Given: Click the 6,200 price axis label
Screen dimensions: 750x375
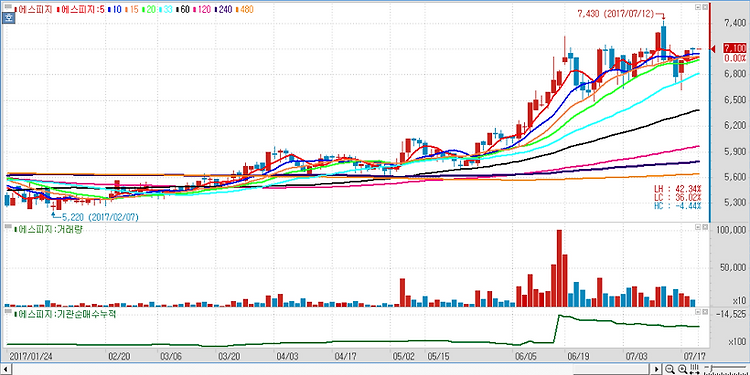Looking at the screenshot, I should [x=735, y=126].
